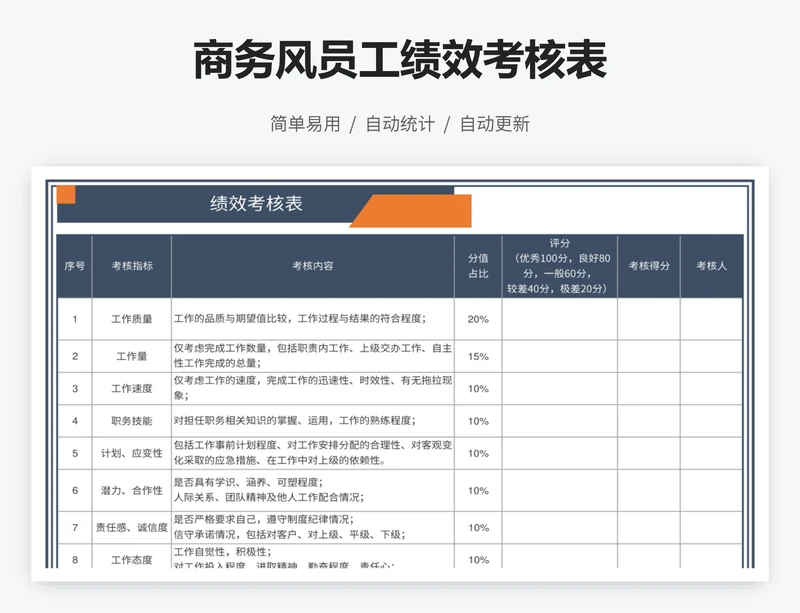This screenshot has width=800, height=613.
Task: Select the 10% weight for 计划、应变性
Action: [x=478, y=453]
